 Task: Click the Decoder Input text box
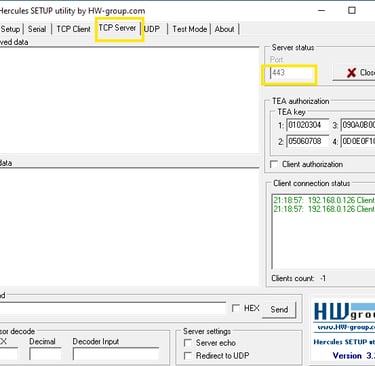(x=116, y=354)
